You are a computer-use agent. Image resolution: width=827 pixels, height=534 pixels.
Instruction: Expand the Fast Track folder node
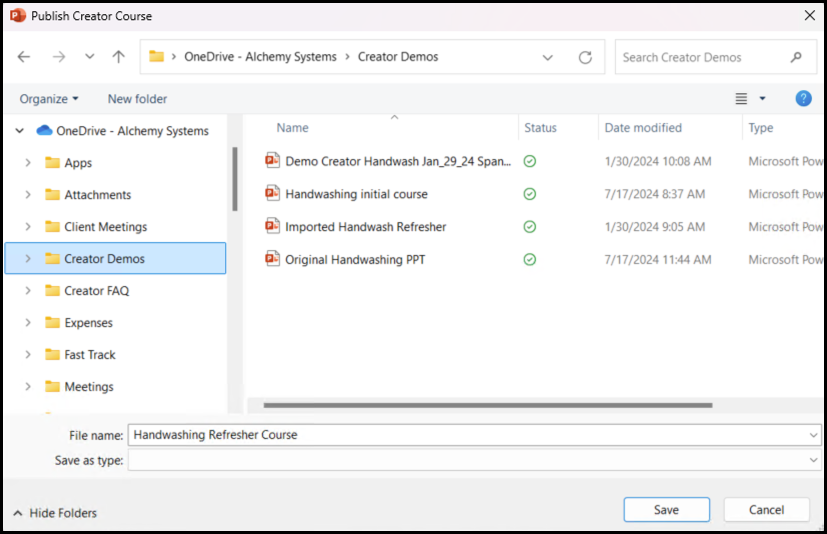click(x=28, y=355)
